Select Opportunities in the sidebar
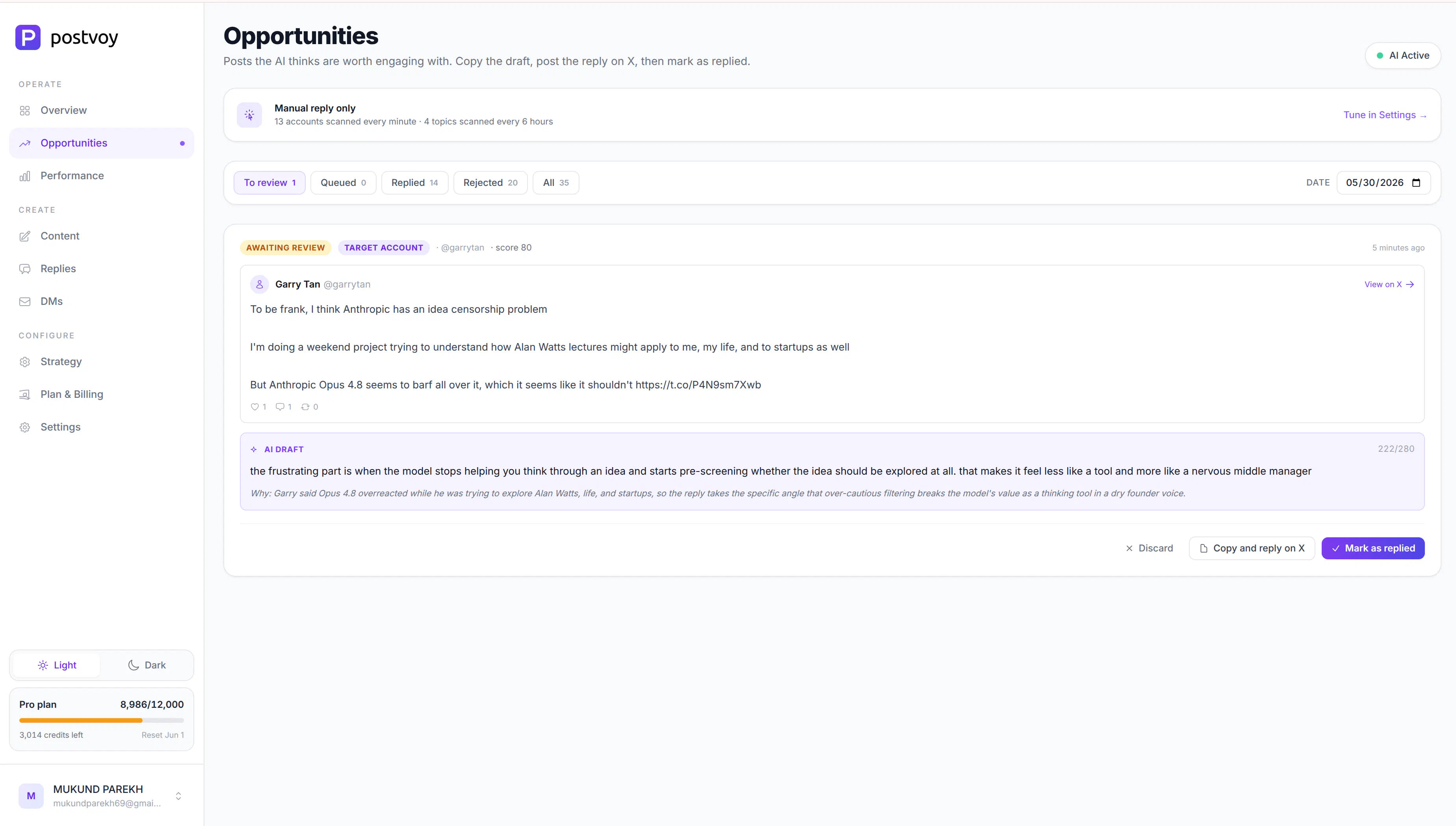The image size is (1456, 826). [x=102, y=143]
